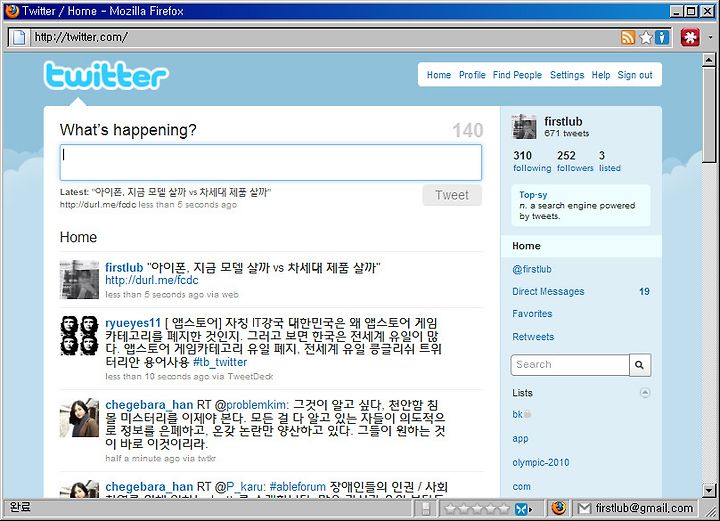Open firstlub name in sidebar
This screenshot has height=521, width=720.
(563, 122)
